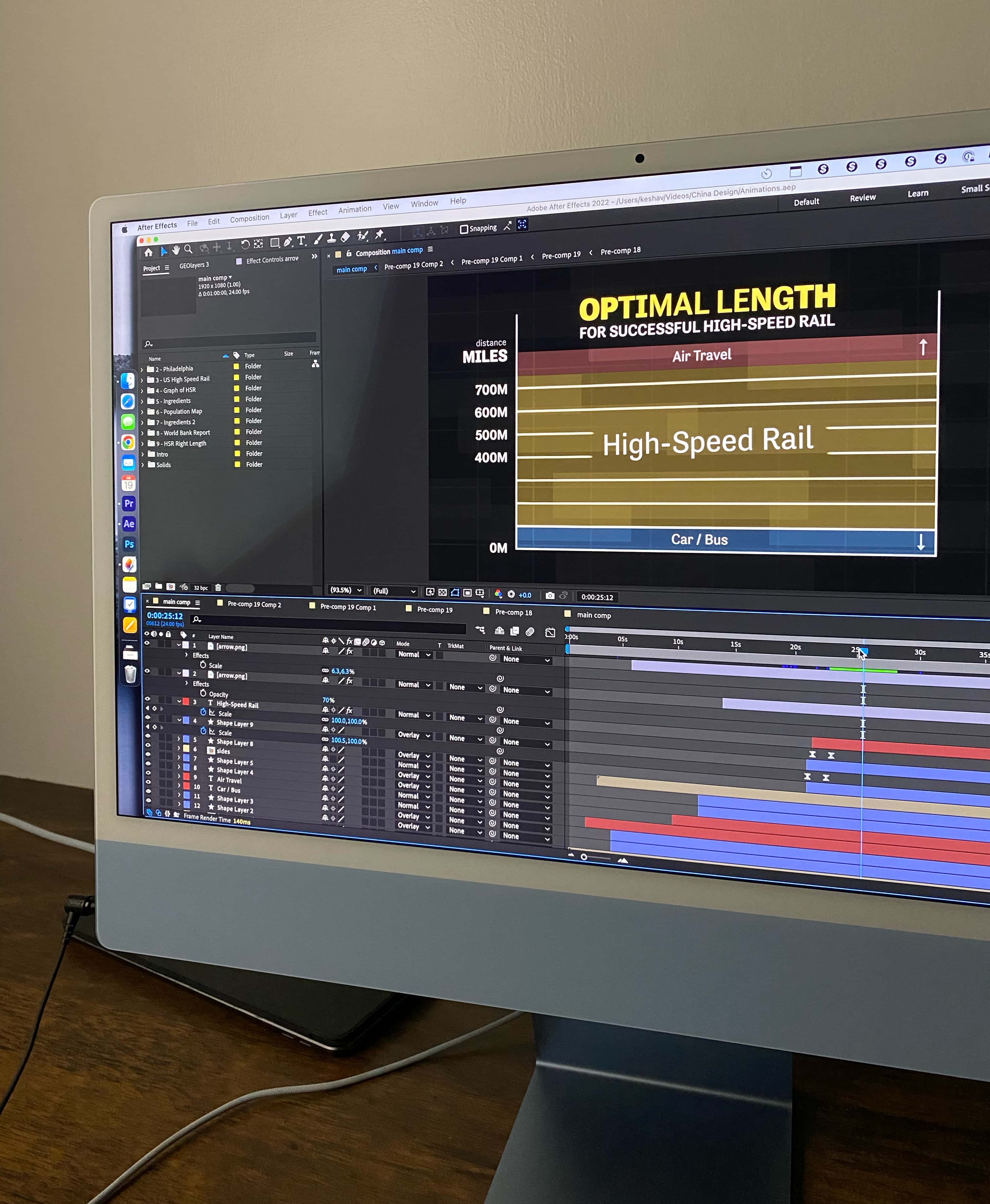Image resolution: width=990 pixels, height=1204 pixels.
Task: Open the GEOlayers 3 panel tab
Action: pyautogui.click(x=194, y=265)
